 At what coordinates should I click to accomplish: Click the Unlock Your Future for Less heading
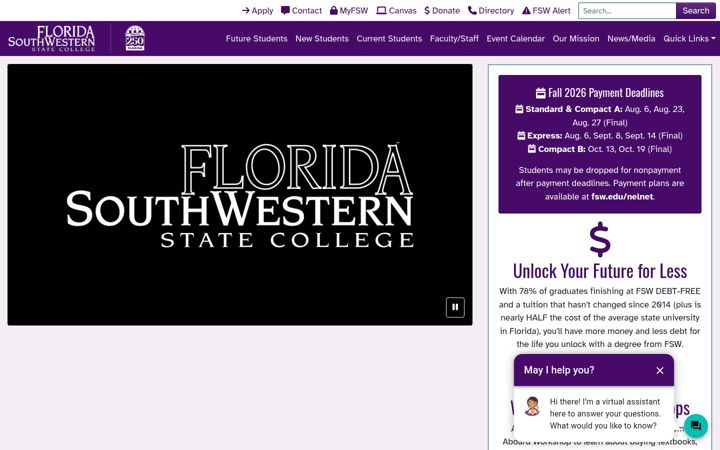[x=600, y=271]
